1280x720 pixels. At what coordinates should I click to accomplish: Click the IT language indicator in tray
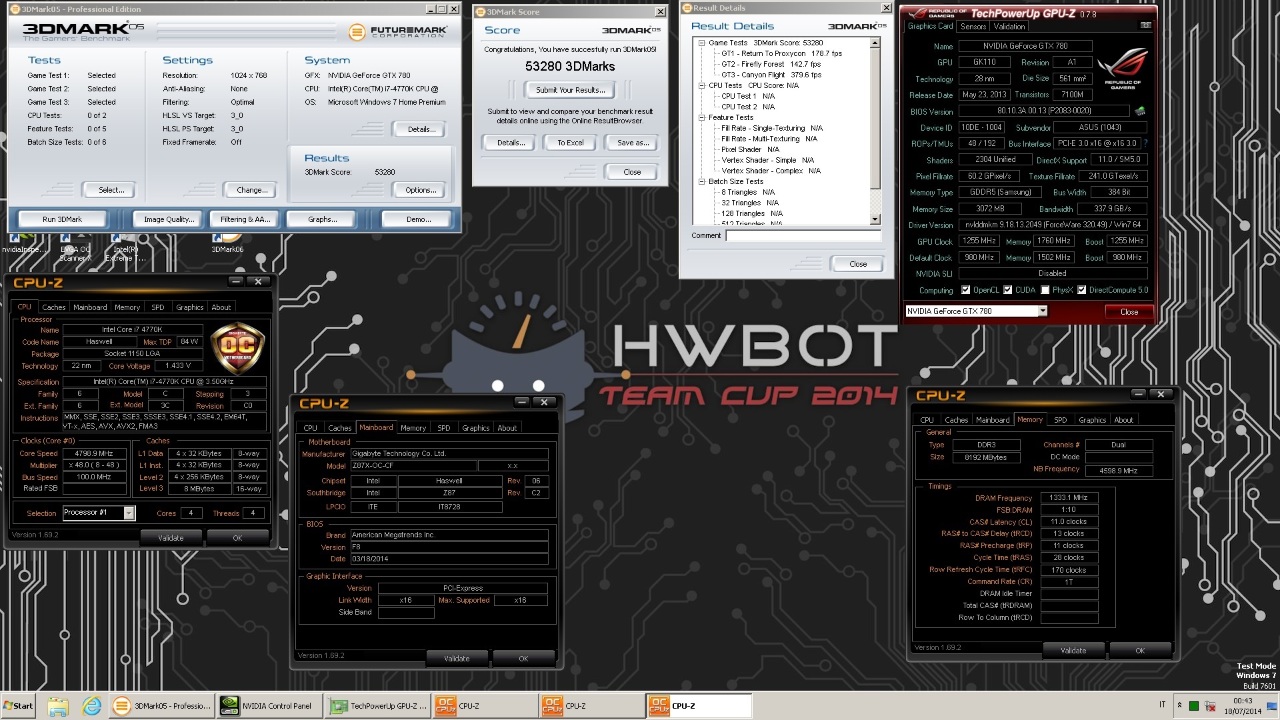tap(1161, 705)
